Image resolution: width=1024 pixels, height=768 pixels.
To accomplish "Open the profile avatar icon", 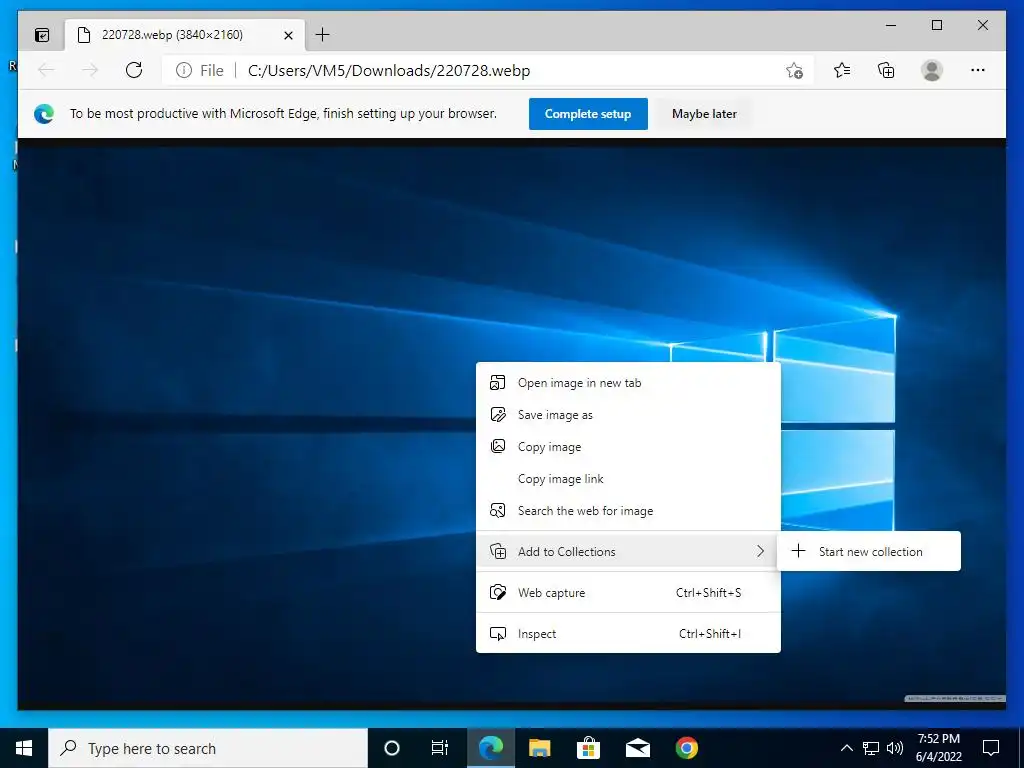I will pos(932,70).
